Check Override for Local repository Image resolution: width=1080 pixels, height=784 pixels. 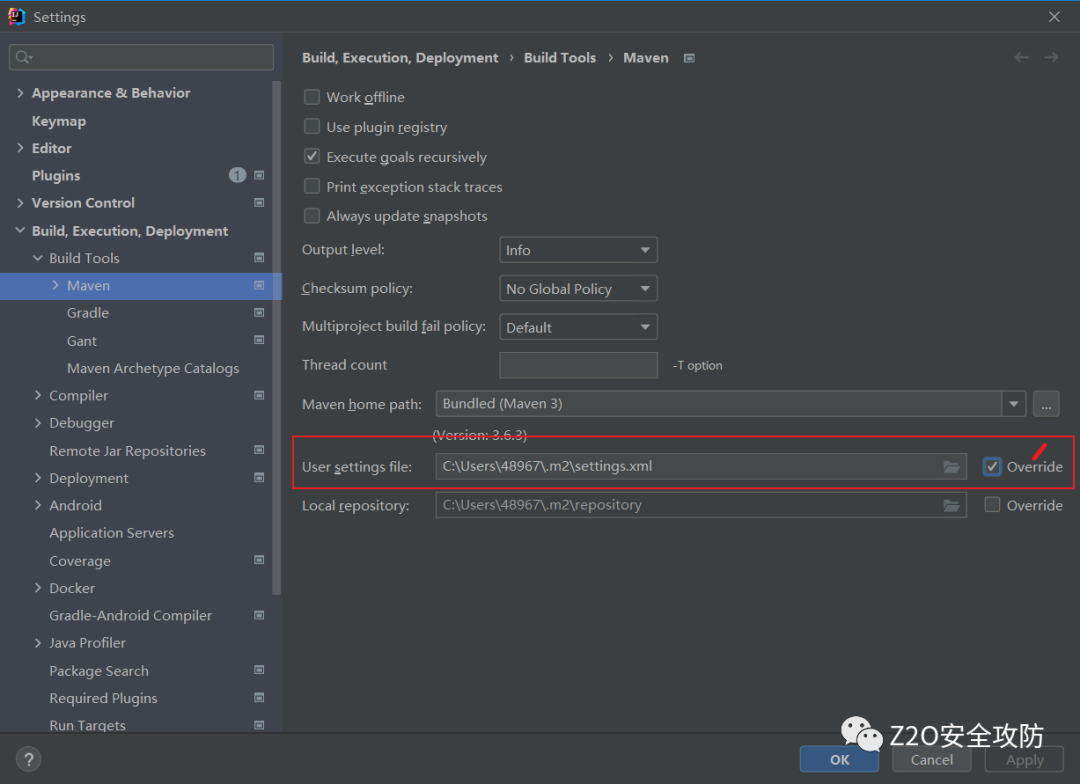992,505
